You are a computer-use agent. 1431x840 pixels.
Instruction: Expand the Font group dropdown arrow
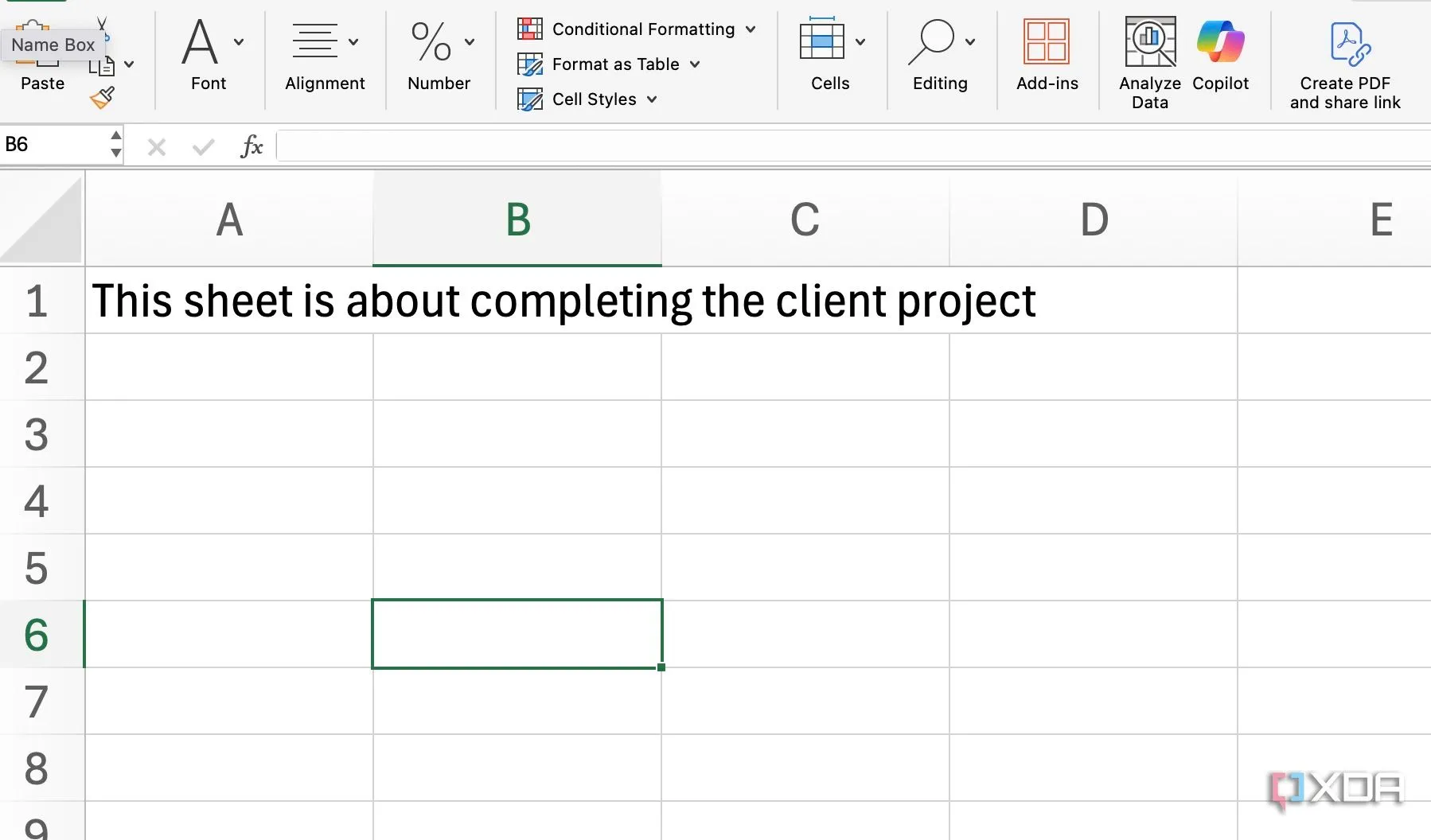[239, 42]
